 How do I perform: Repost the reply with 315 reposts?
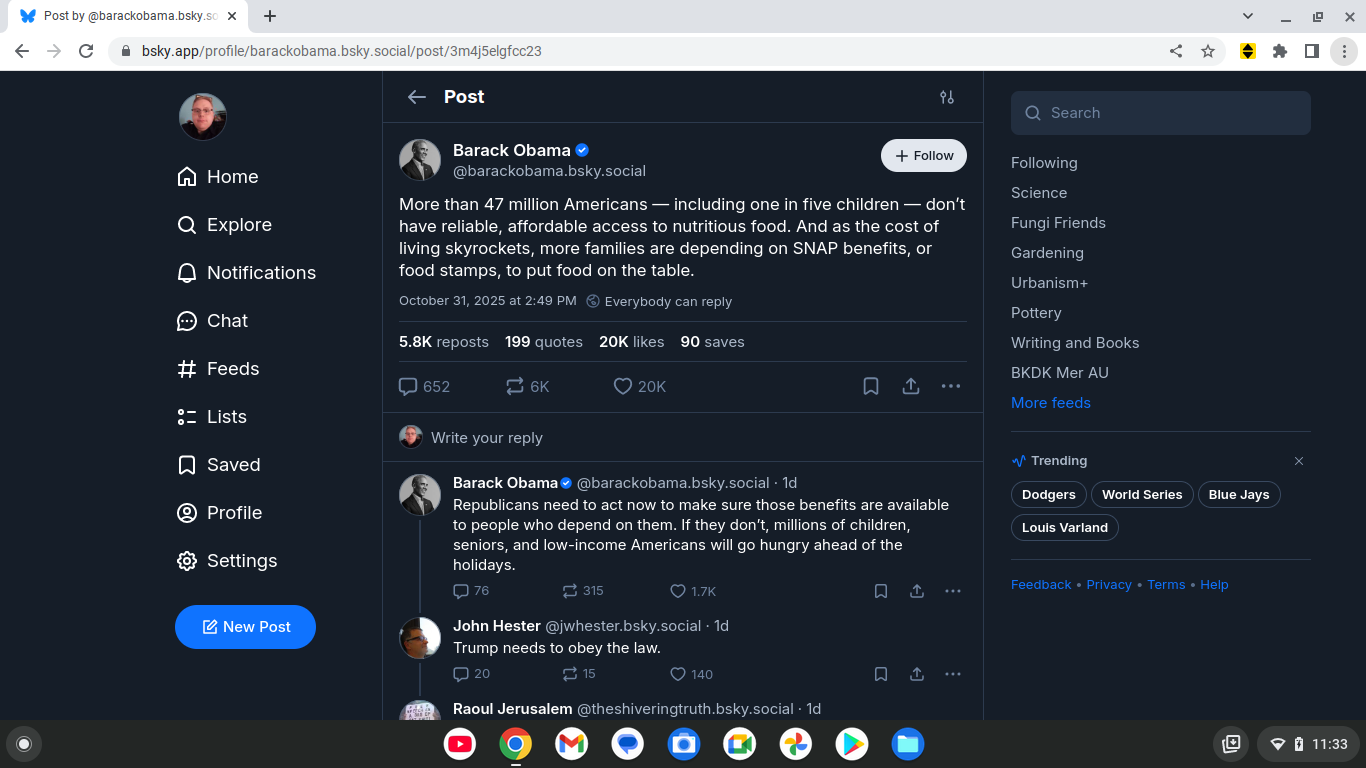tap(583, 591)
